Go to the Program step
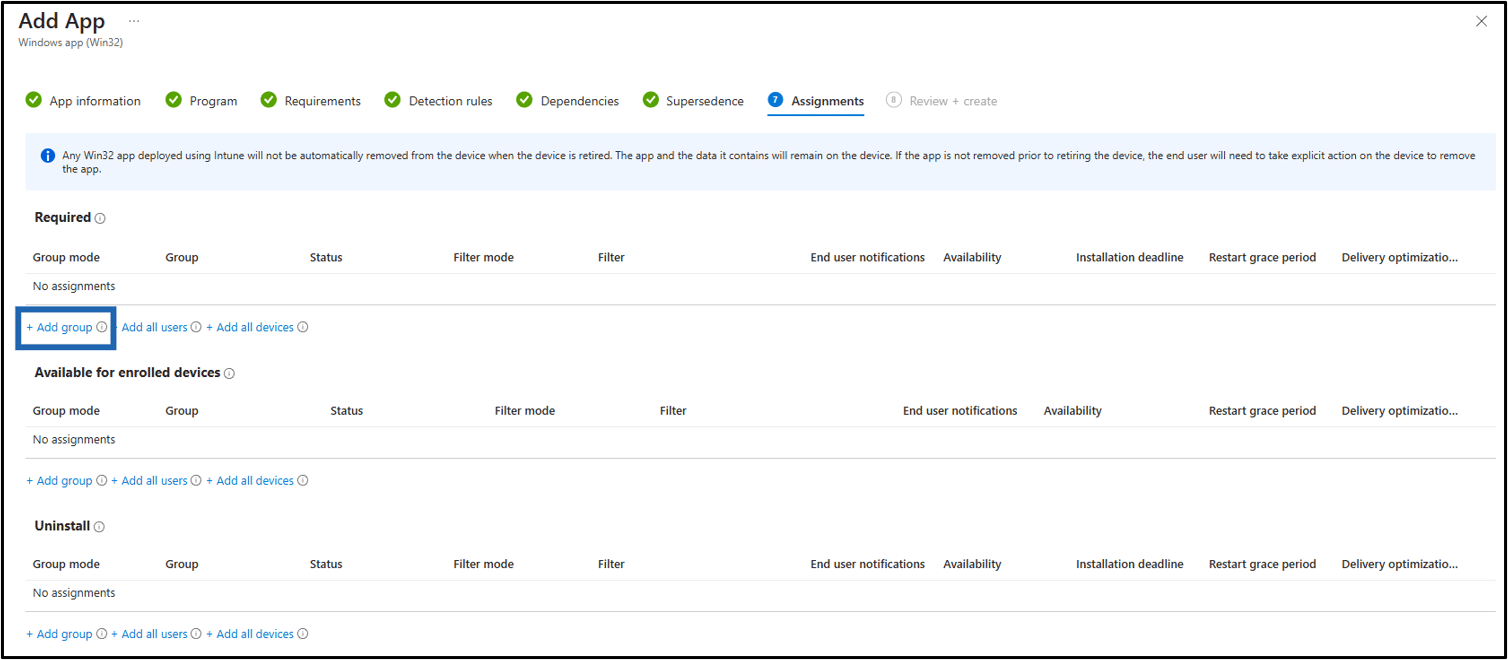 pyautogui.click(x=201, y=101)
